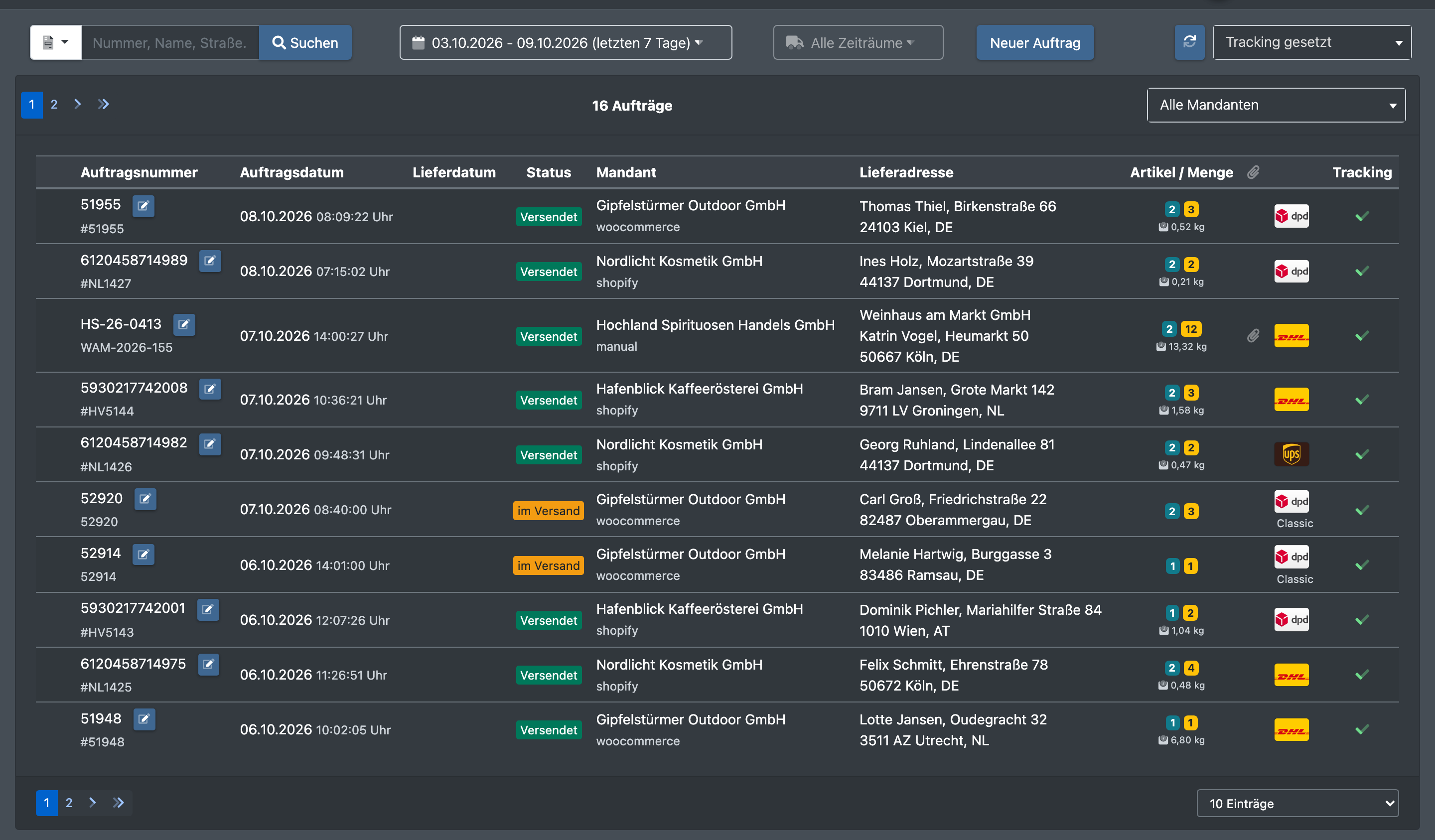Open edit icon for order 6120458714975
Screen dimensions: 1435x840
(x=209, y=664)
